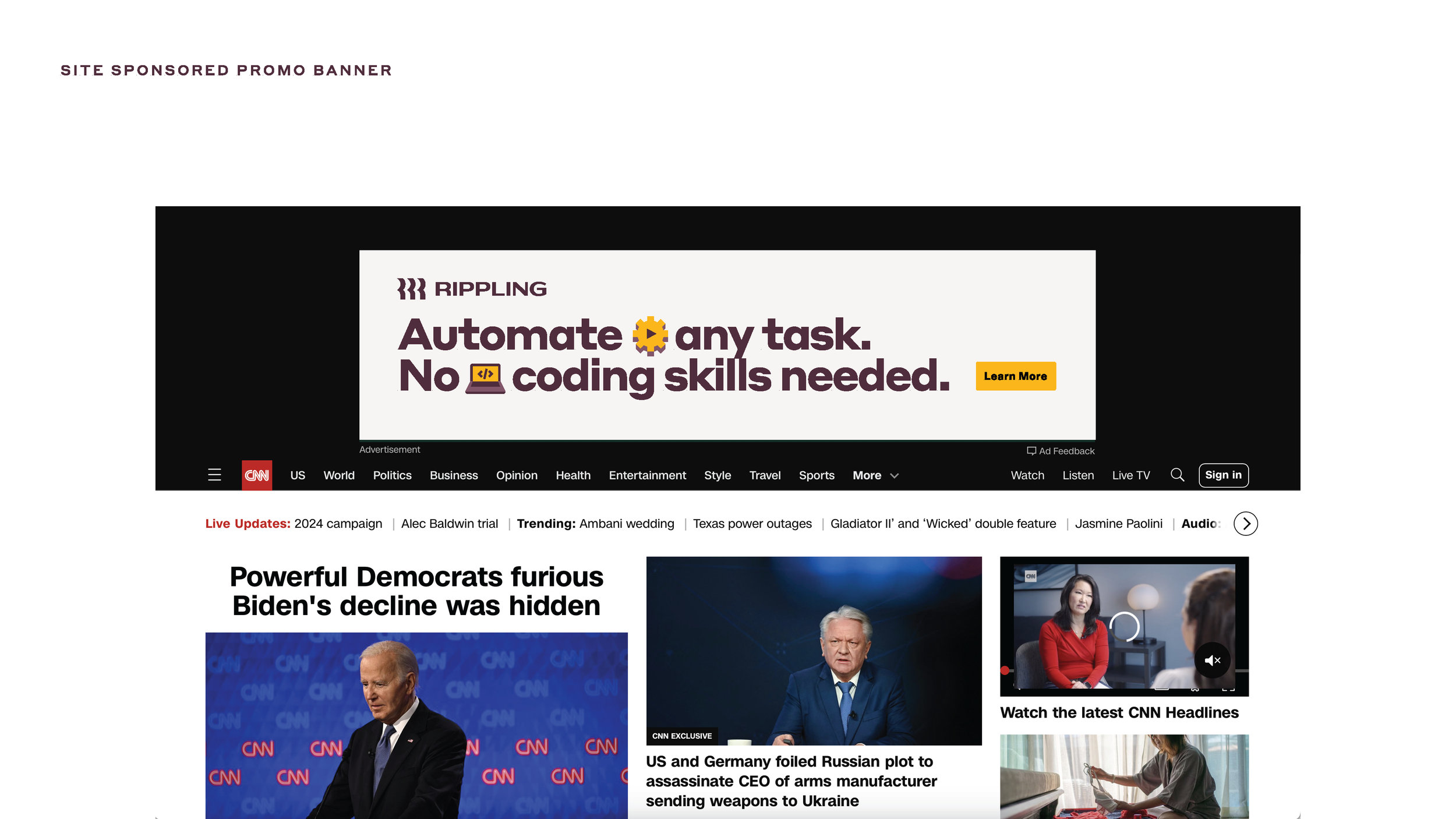Click the Ad Feedback speech bubble icon
This screenshot has width=1456, height=819.
click(1031, 451)
